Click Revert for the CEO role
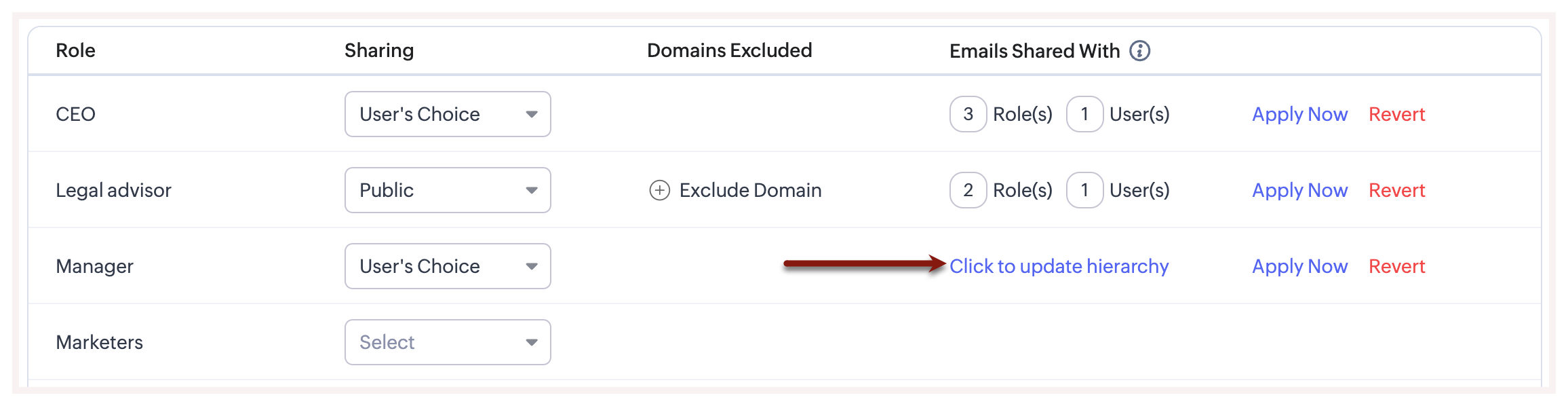Screen dimensions: 1568x406 tap(1396, 114)
